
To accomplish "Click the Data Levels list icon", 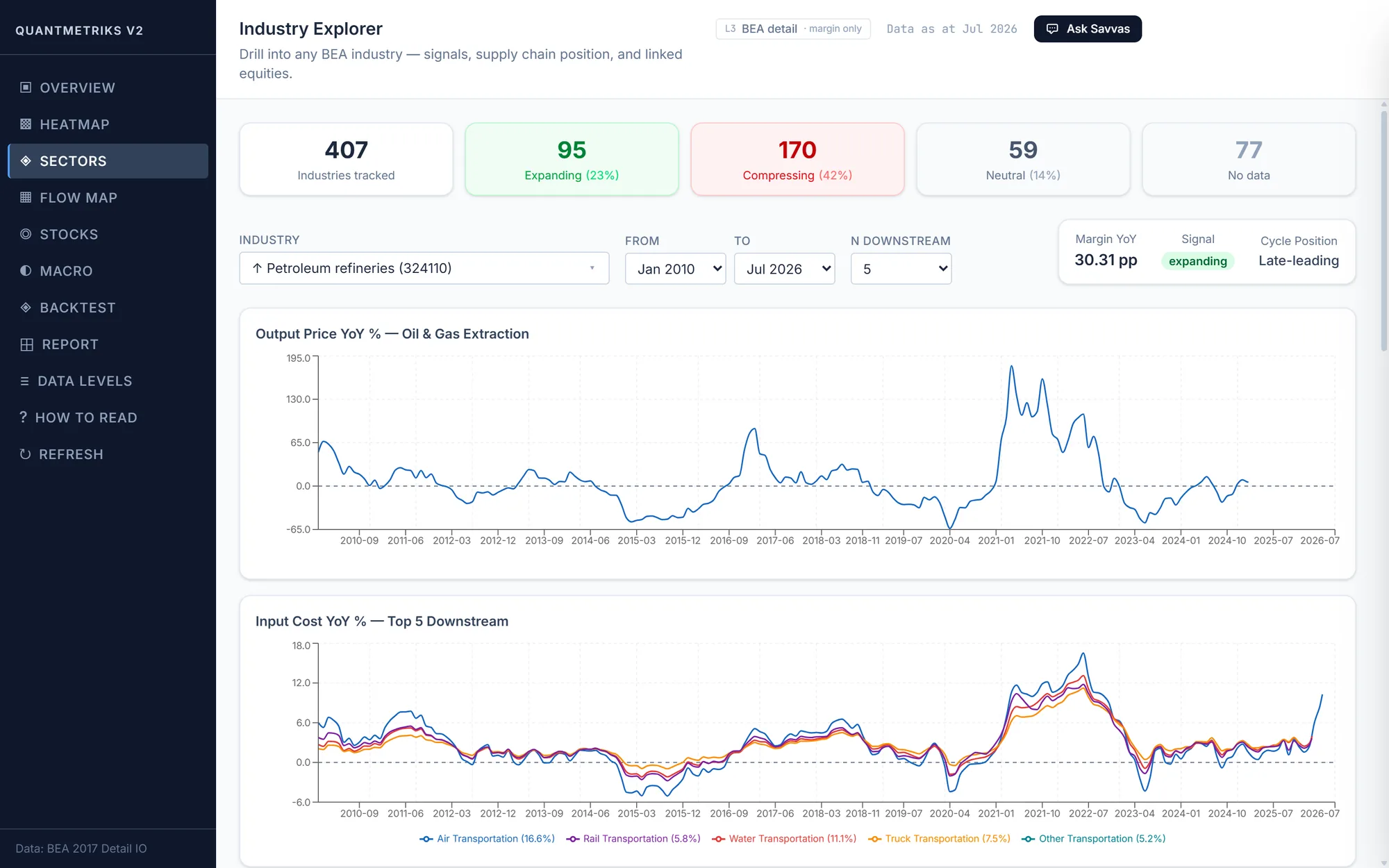I will tap(25, 381).
